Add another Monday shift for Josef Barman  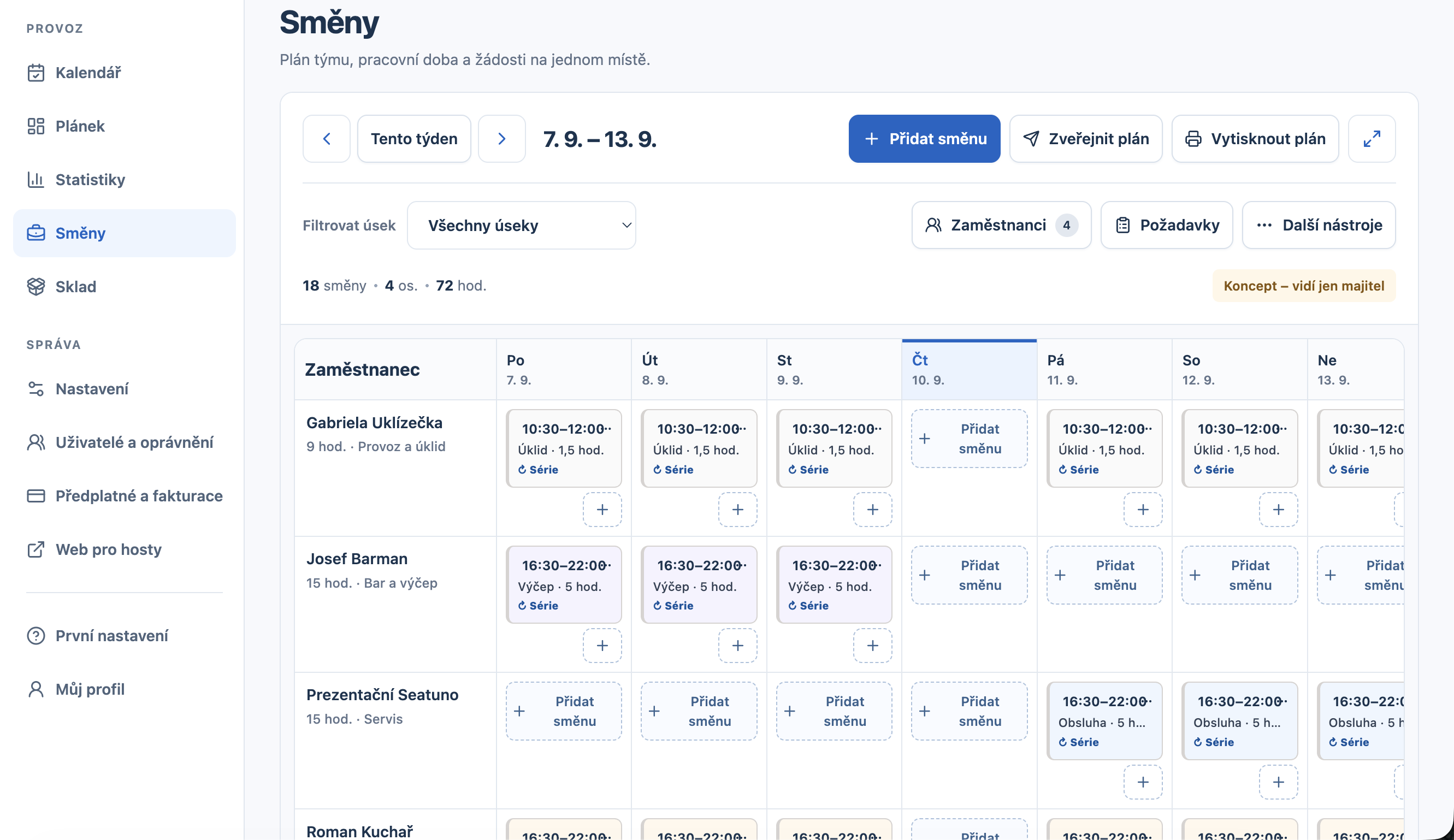click(602, 646)
